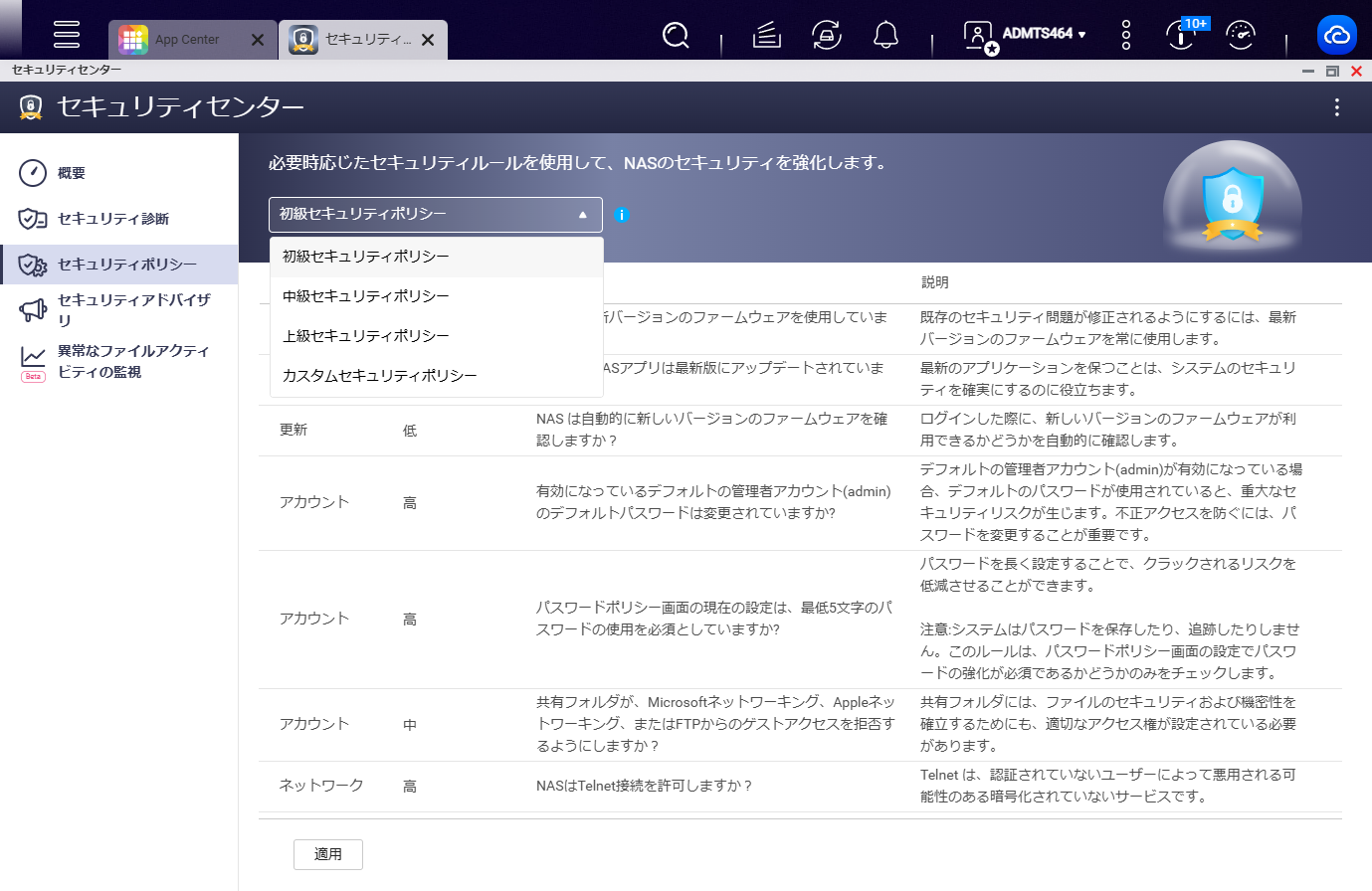Image resolution: width=1372 pixels, height=891 pixels.
Task: Show notifications bell
Action: point(885,36)
